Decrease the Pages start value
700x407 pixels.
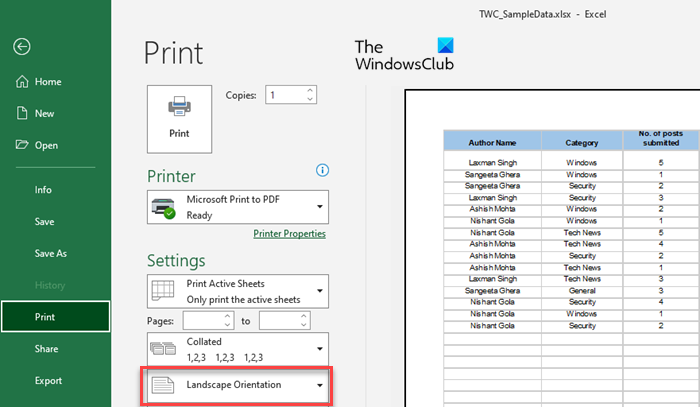[227, 325]
